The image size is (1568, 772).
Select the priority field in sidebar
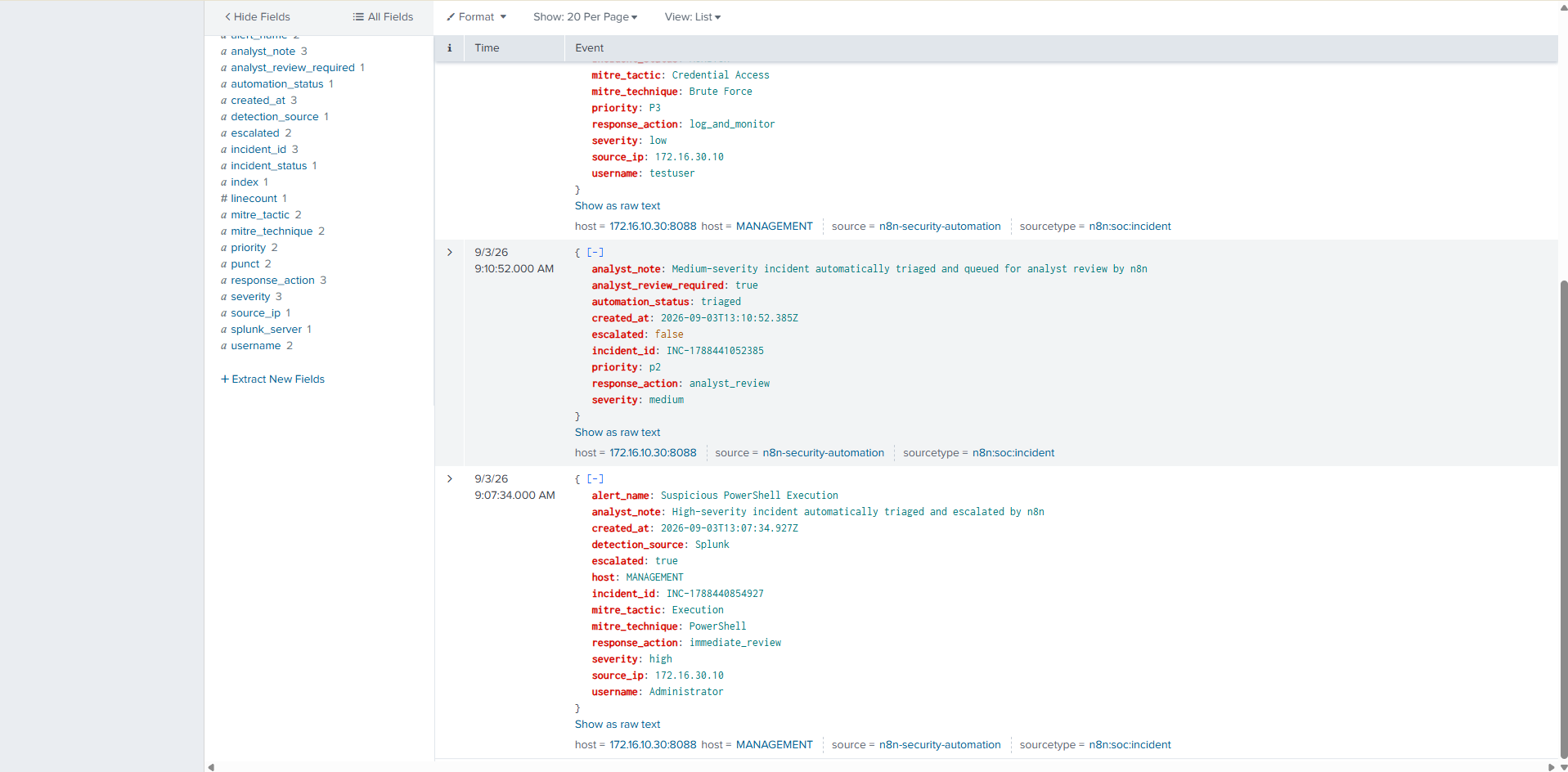pos(248,248)
